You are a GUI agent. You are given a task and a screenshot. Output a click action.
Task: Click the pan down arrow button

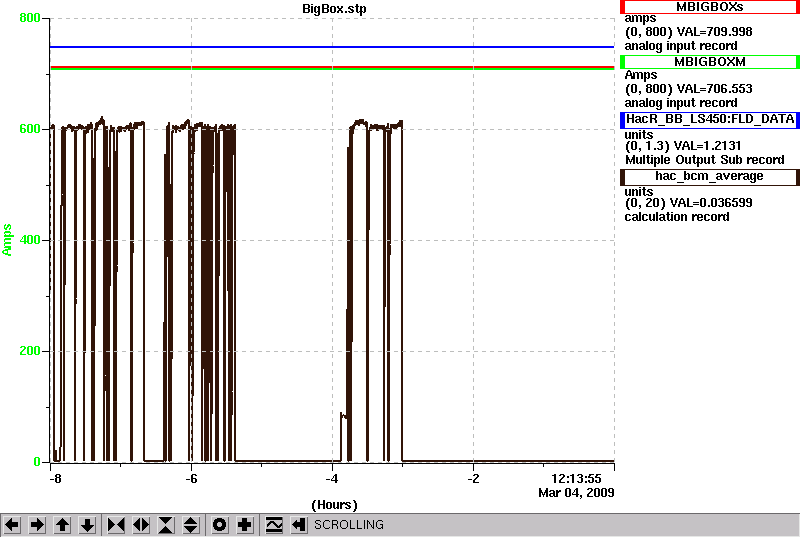click(87, 525)
